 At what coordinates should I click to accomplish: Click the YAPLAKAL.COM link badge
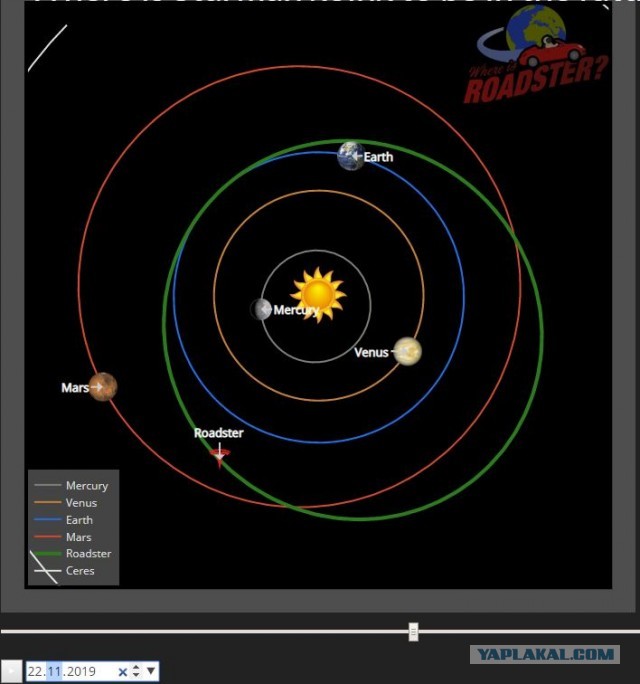pos(545,654)
